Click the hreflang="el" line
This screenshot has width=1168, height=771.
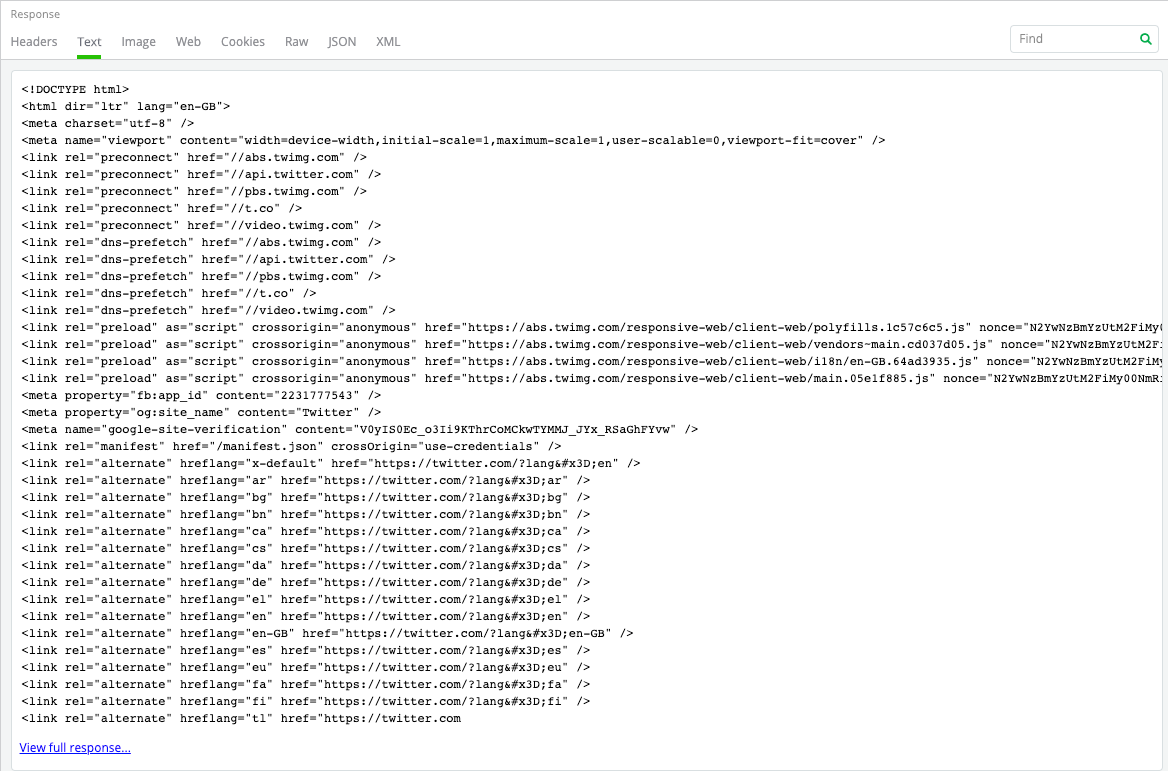pos(306,600)
